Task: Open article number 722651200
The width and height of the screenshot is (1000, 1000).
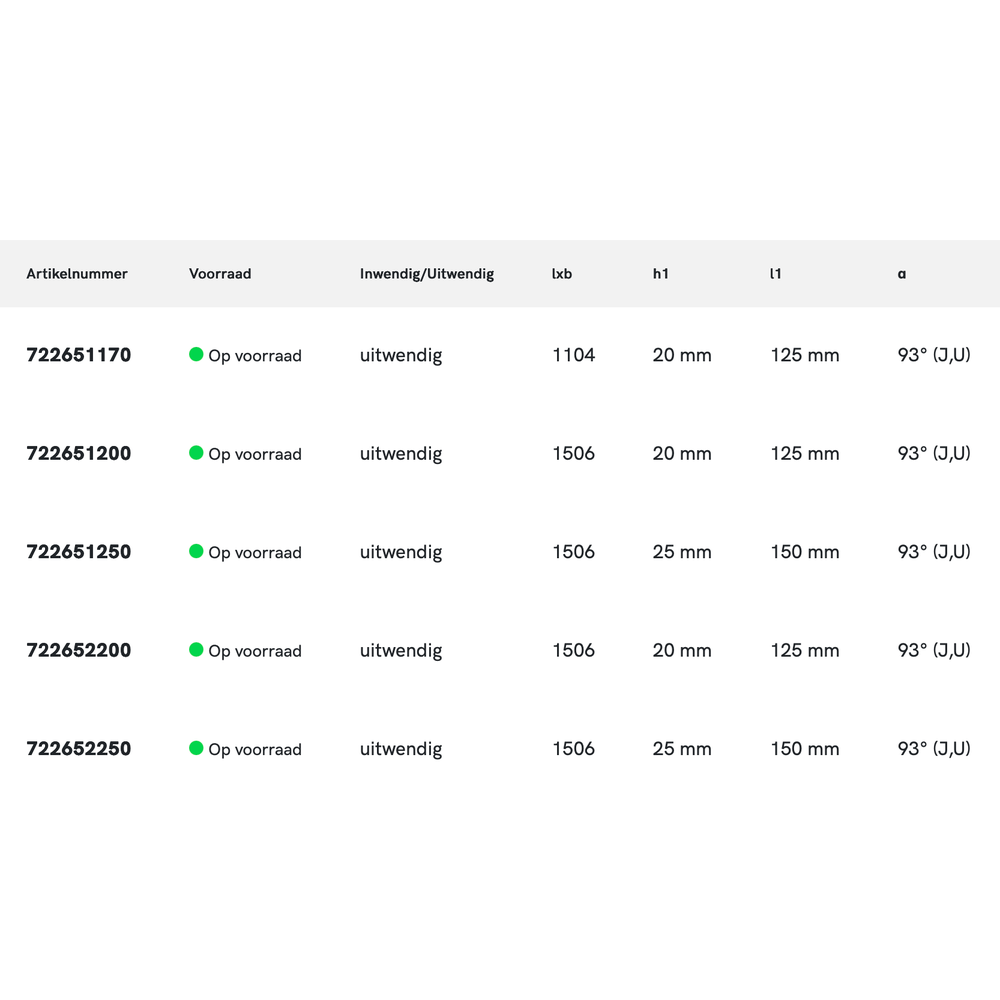Action: 79,453
